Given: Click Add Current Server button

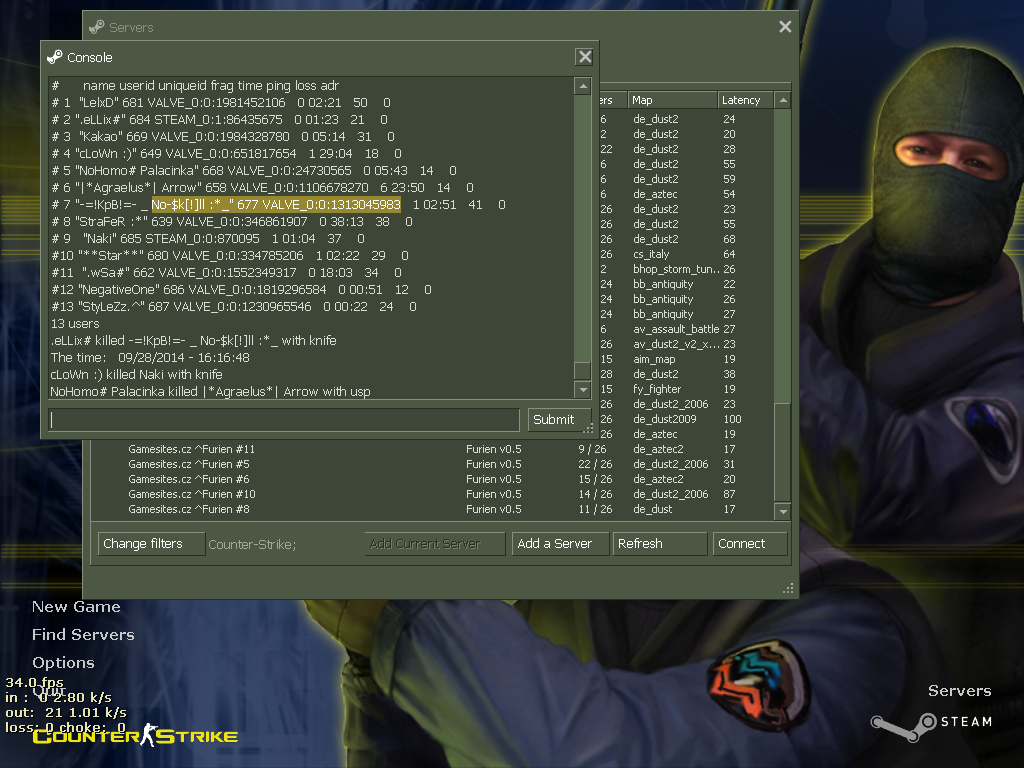Looking at the screenshot, I should (x=434, y=544).
